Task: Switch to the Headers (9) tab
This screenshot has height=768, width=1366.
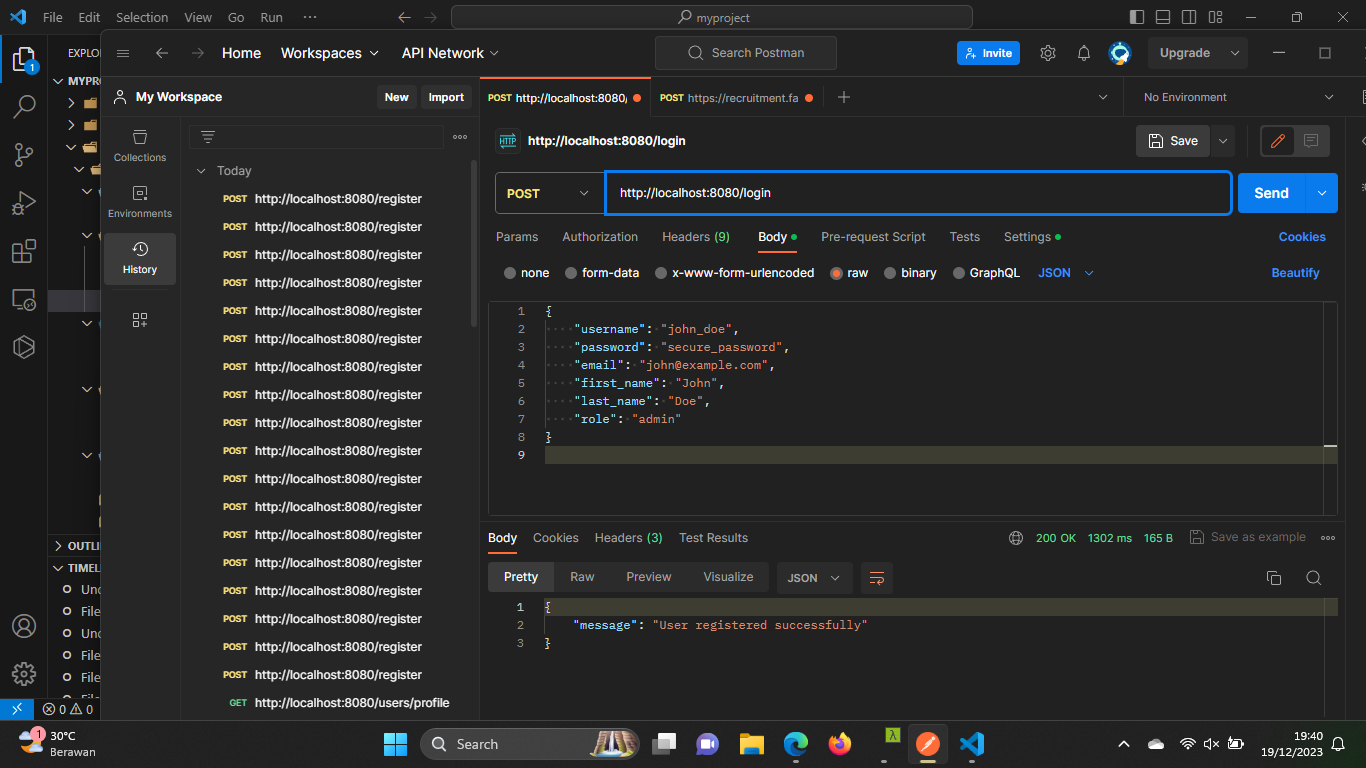Action: tap(695, 237)
